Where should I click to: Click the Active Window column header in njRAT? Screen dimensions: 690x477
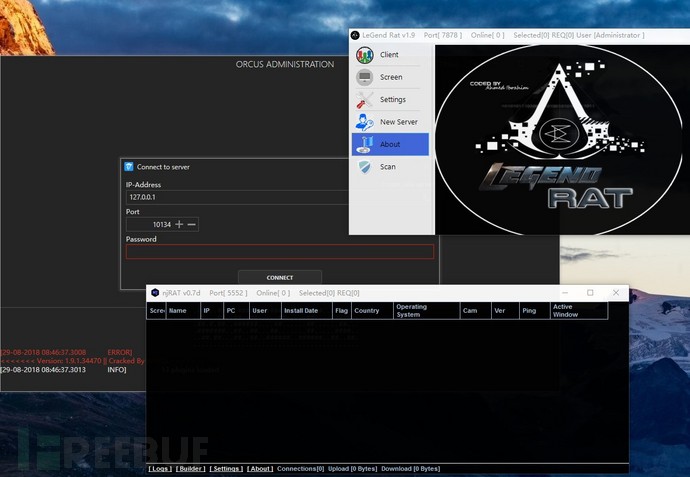tap(579, 311)
